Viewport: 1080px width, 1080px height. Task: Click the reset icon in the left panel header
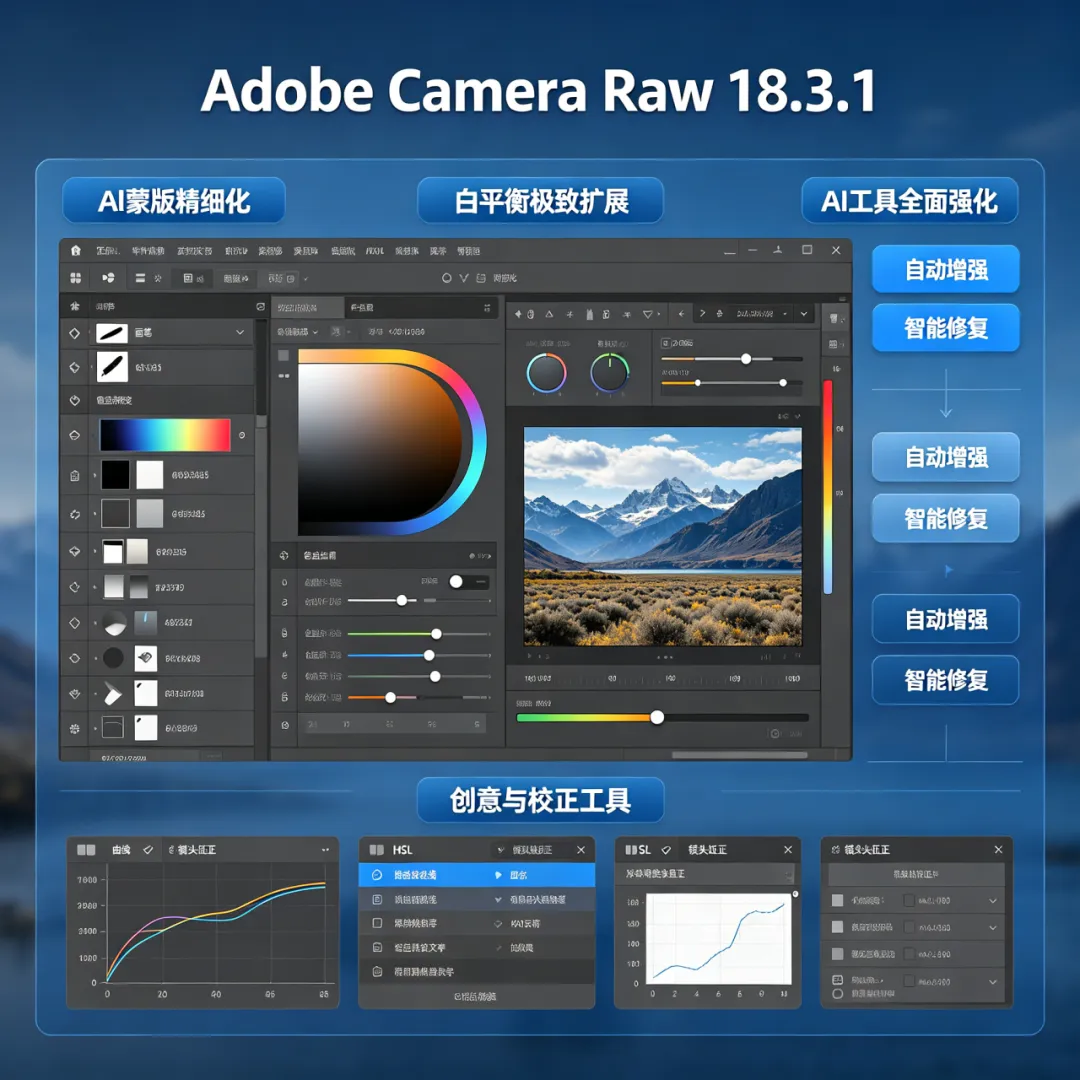(x=260, y=306)
